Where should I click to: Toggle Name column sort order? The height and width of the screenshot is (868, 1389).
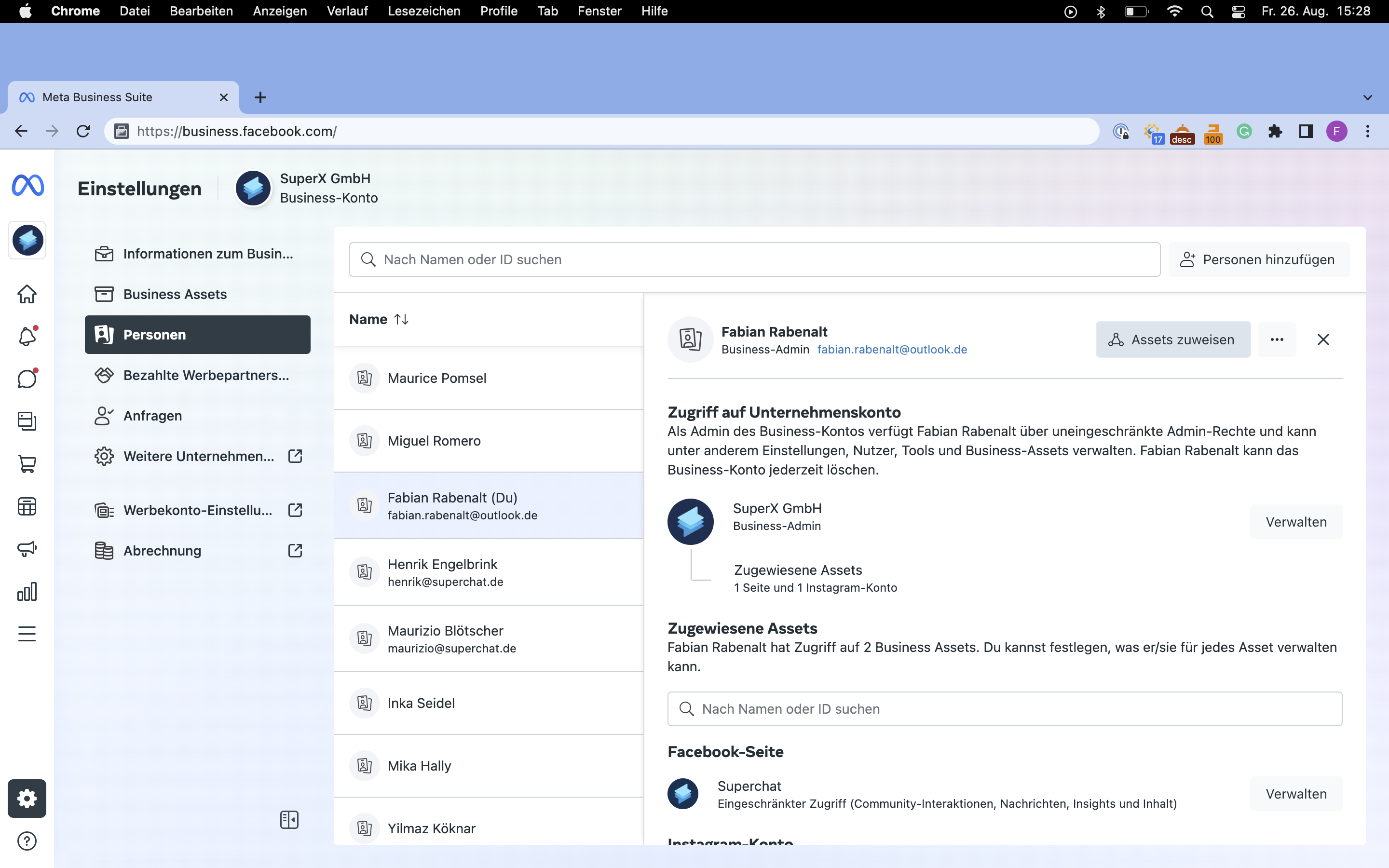coord(401,319)
